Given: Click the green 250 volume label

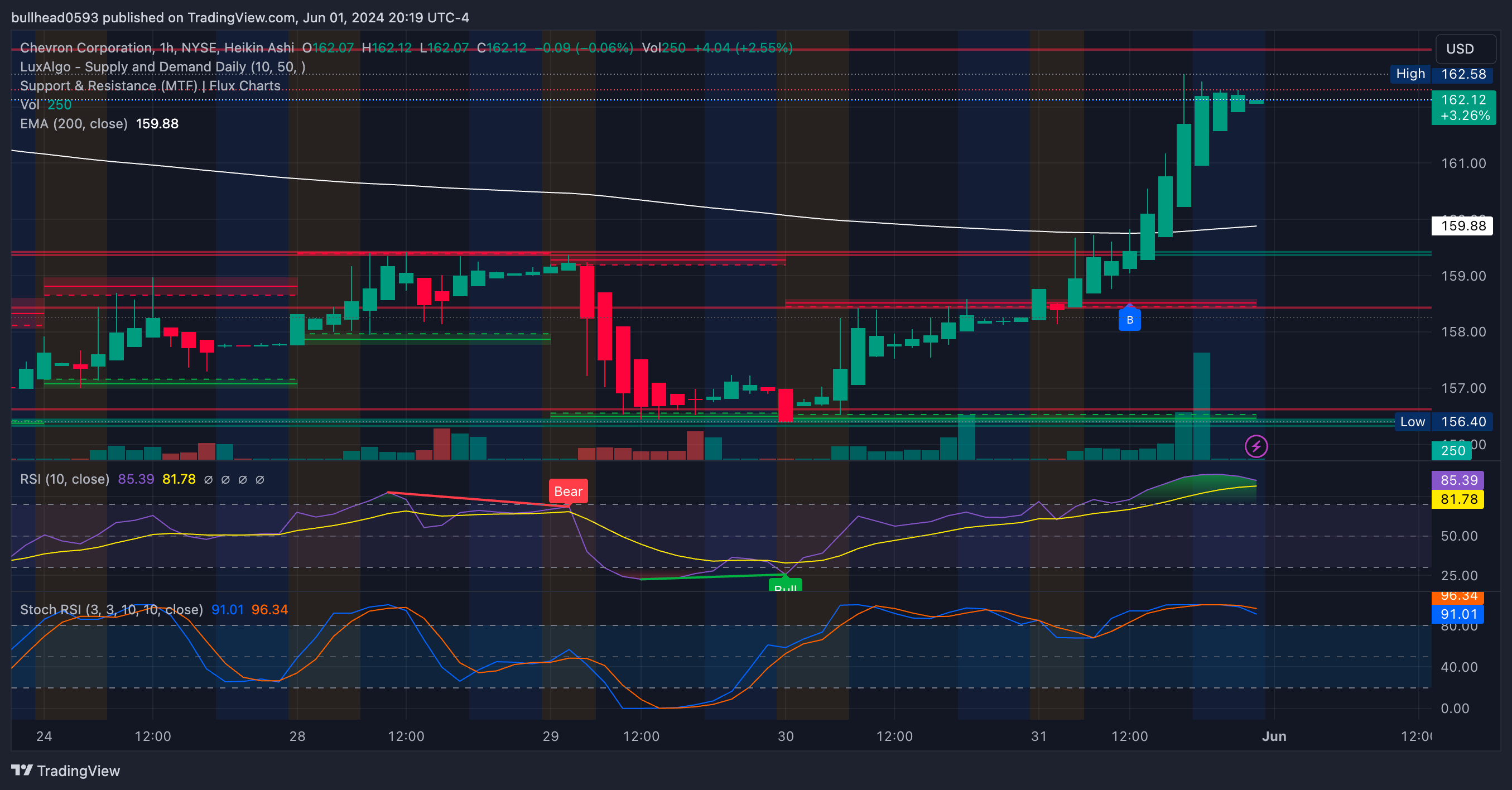Looking at the screenshot, I should (x=1453, y=451).
